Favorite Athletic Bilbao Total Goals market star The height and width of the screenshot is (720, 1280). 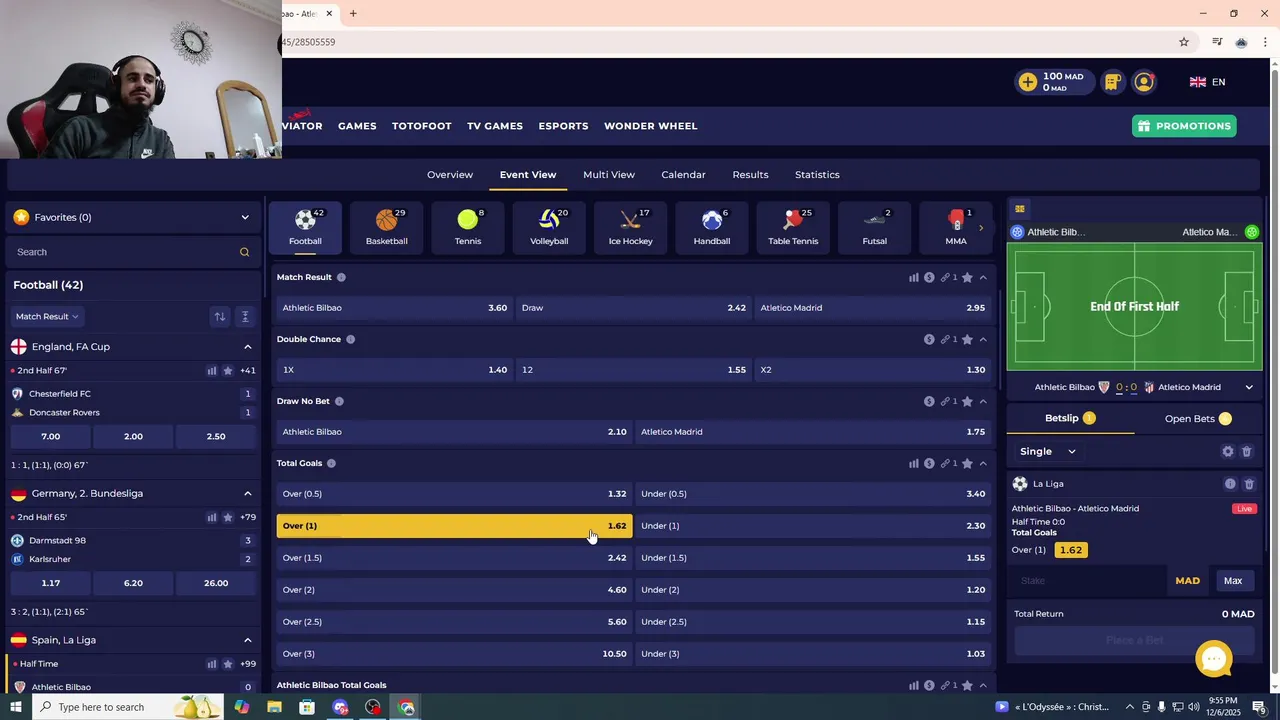click(967, 685)
